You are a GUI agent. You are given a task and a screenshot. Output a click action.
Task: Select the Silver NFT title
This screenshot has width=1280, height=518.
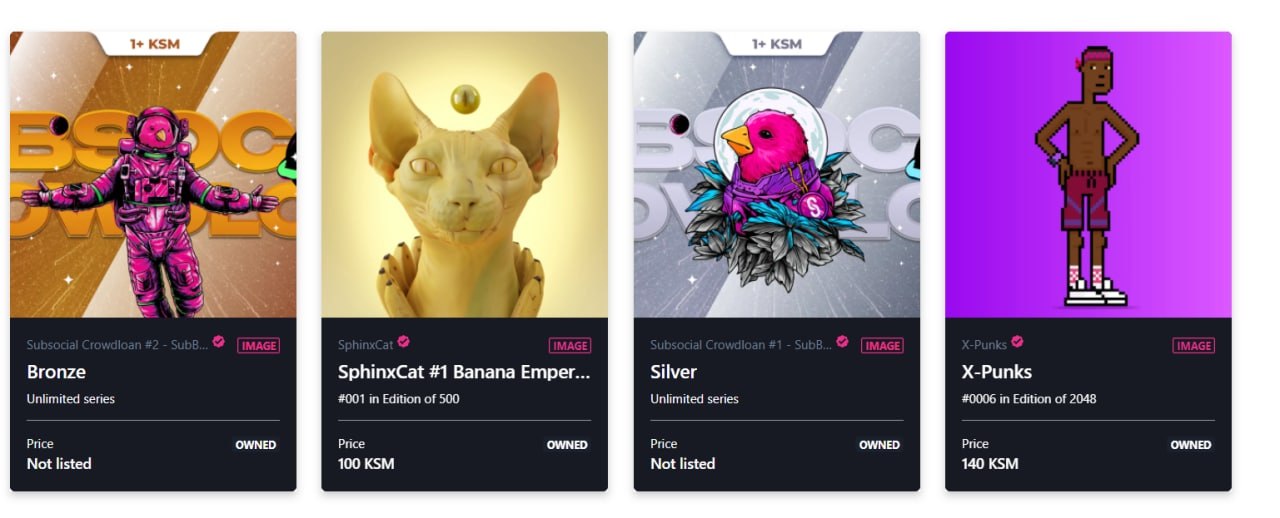click(673, 372)
